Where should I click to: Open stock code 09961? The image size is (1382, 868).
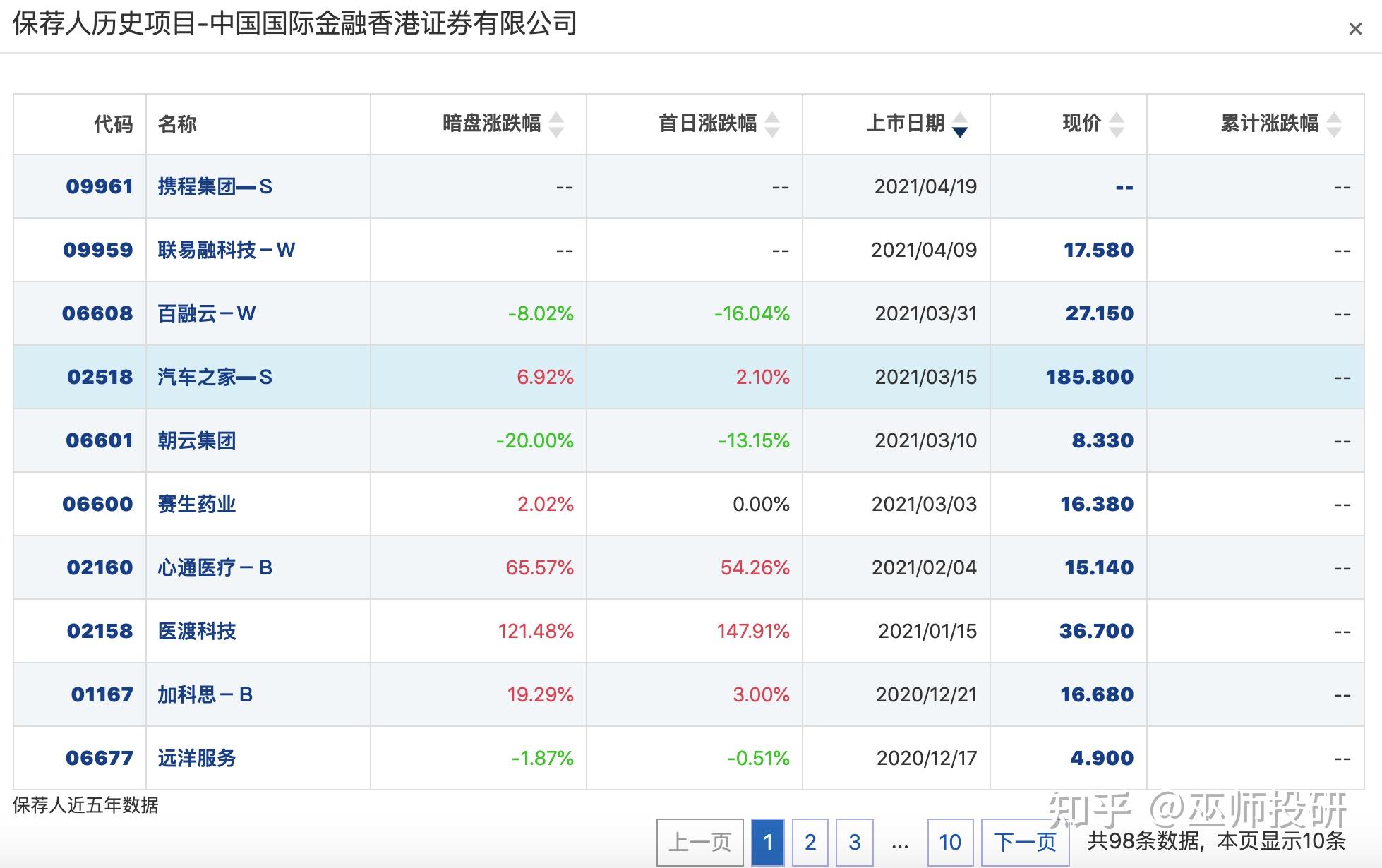[x=100, y=186]
